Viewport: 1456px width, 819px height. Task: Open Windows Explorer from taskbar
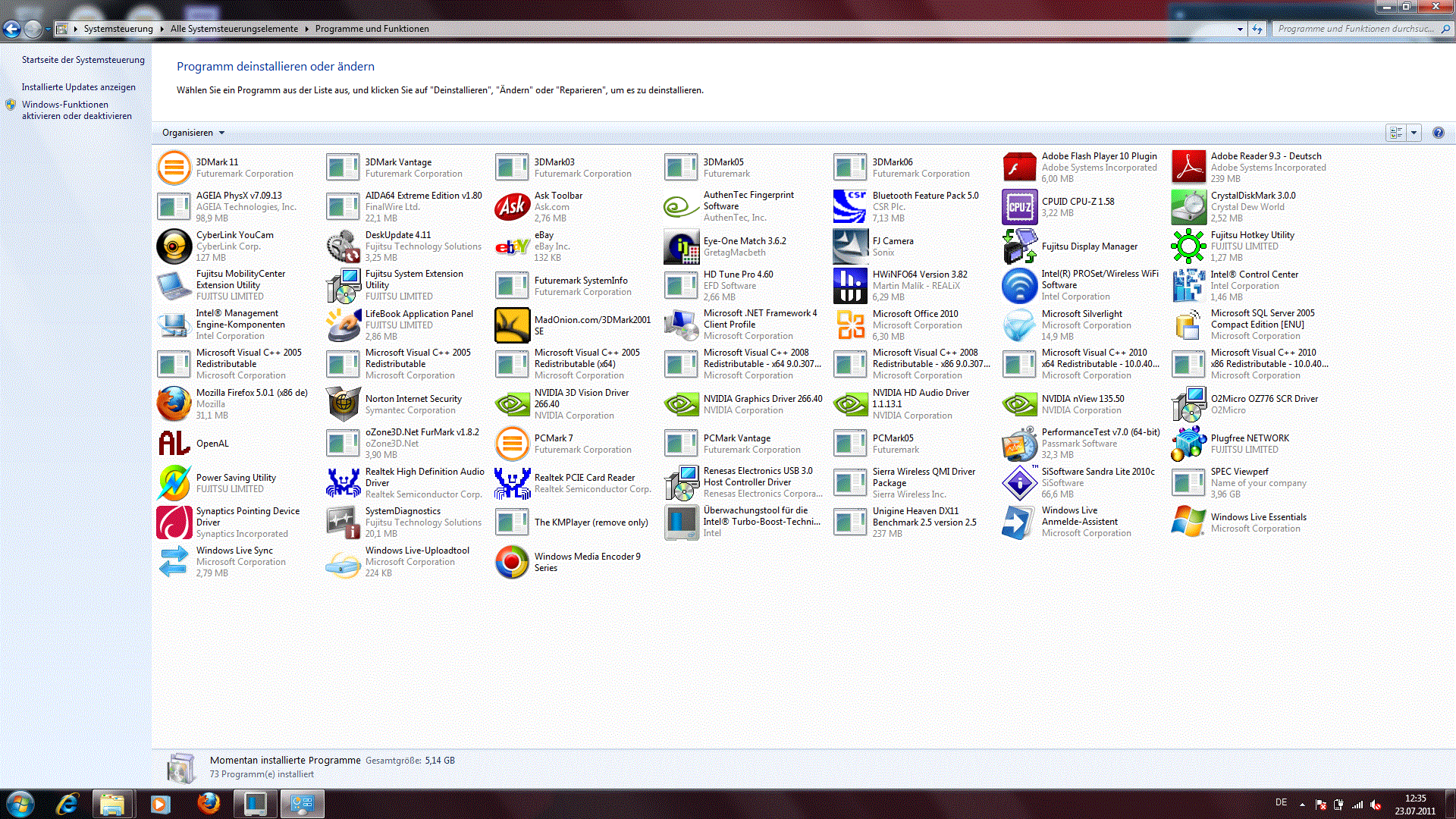point(113,804)
